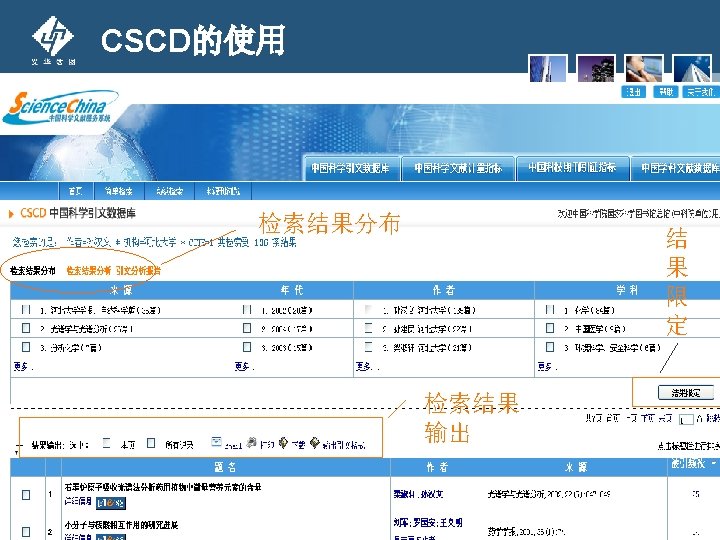Click the 检索结果分析 link

click(89, 270)
